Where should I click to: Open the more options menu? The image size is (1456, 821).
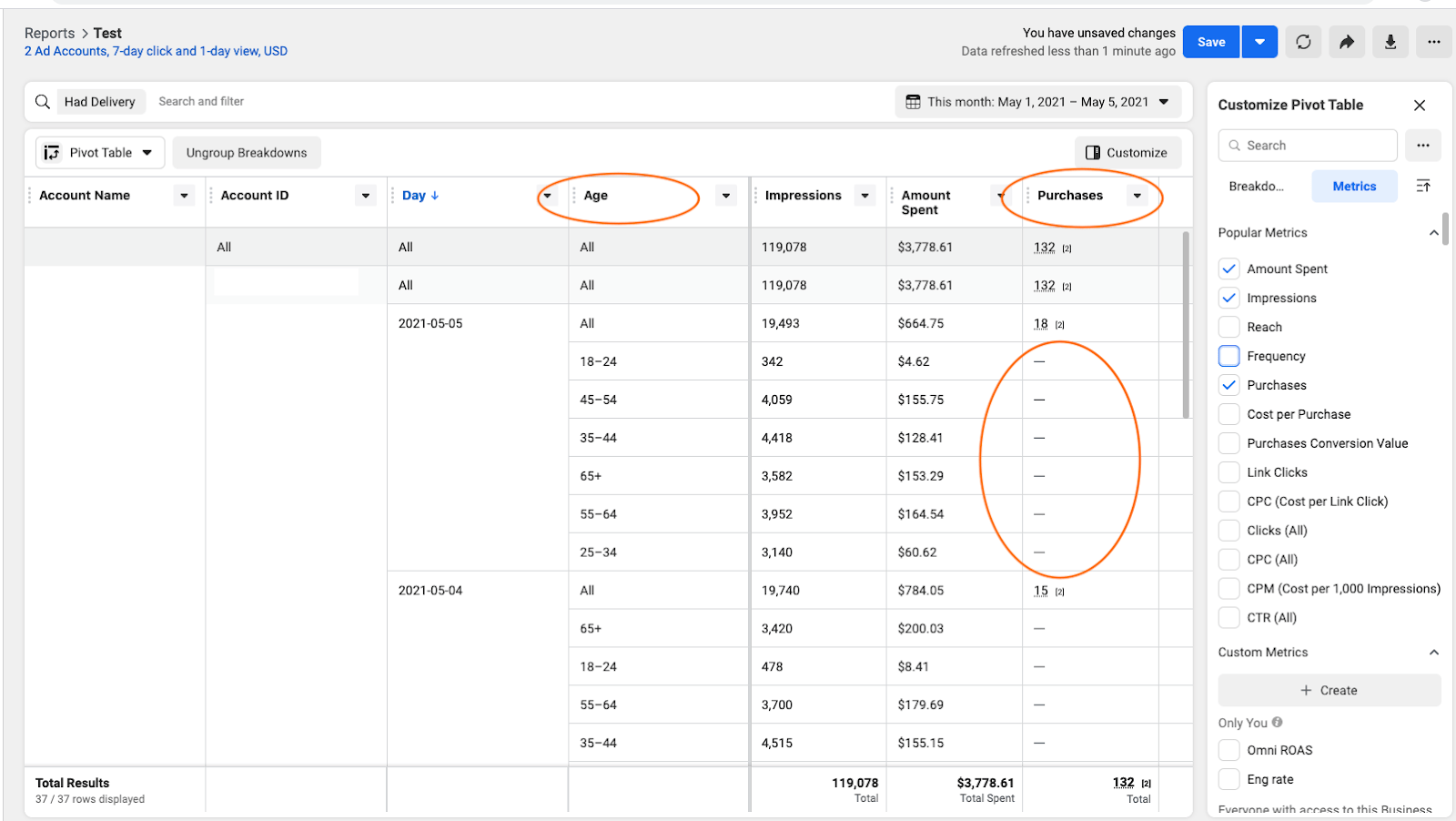click(x=1433, y=41)
